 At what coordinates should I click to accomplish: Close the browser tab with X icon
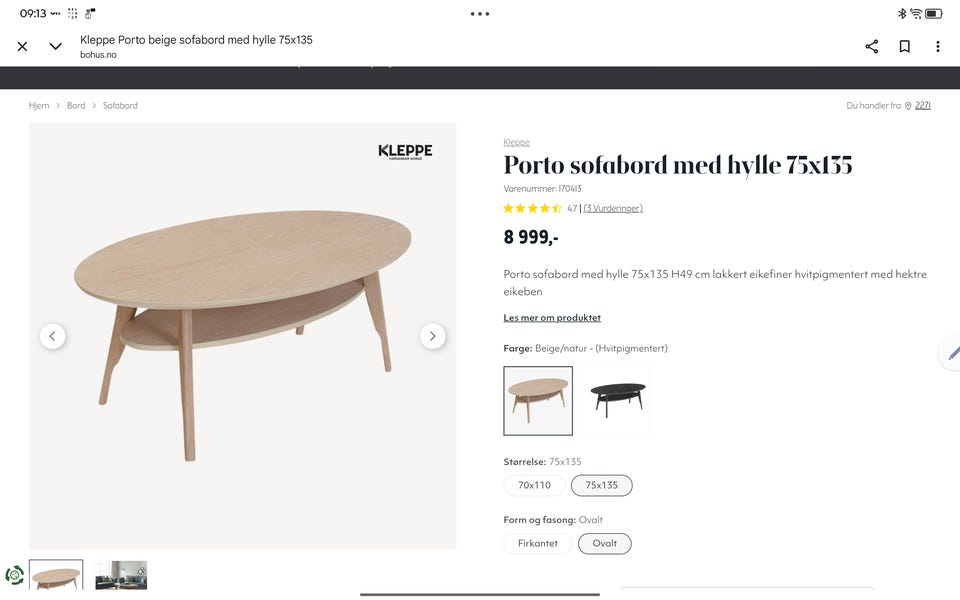pos(23,47)
